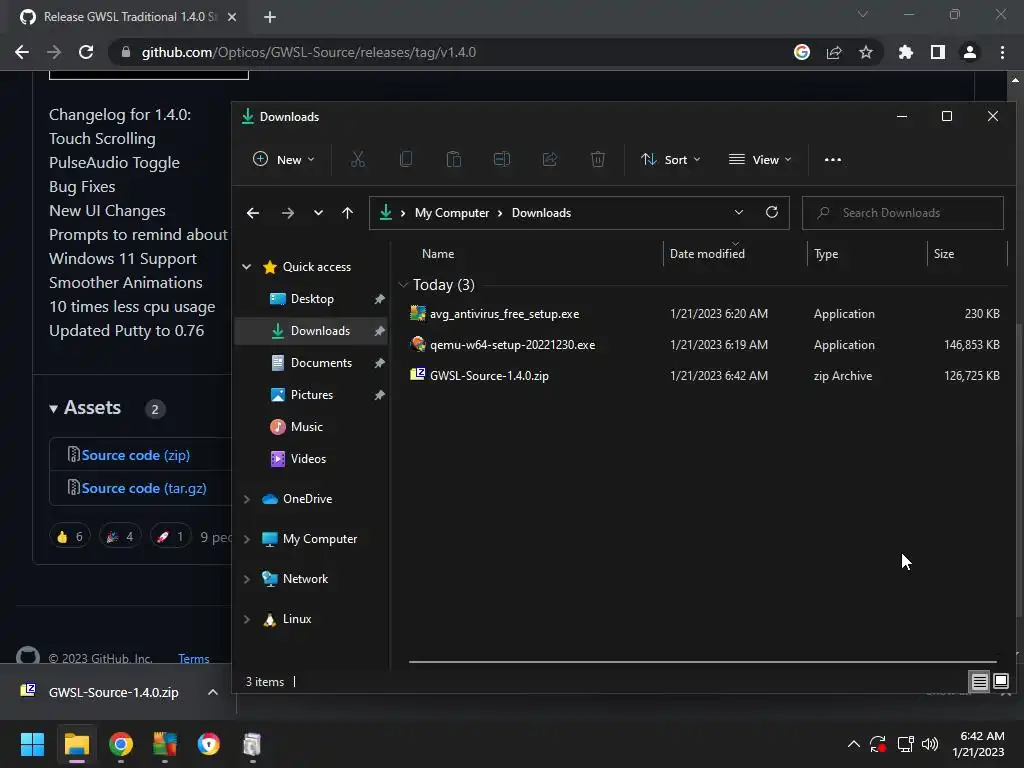Open Chrome three-dot menu

pos(1002,52)
